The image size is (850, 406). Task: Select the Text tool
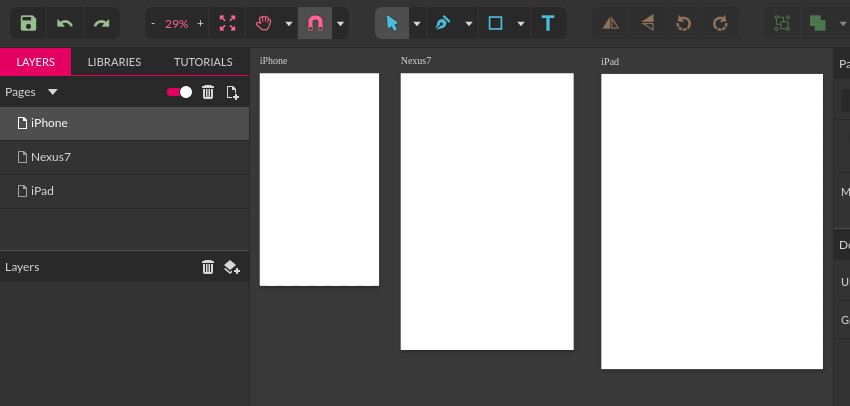(548, 23)
